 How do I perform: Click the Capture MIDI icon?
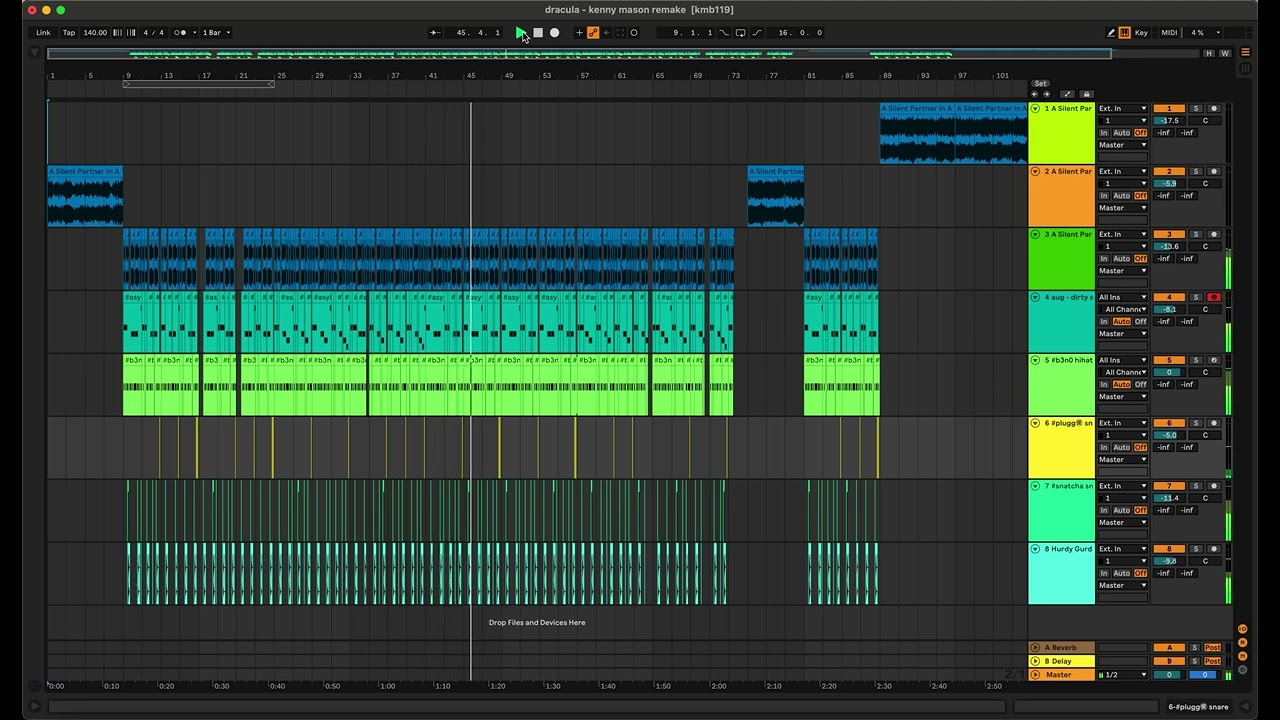tap(620, 33)
